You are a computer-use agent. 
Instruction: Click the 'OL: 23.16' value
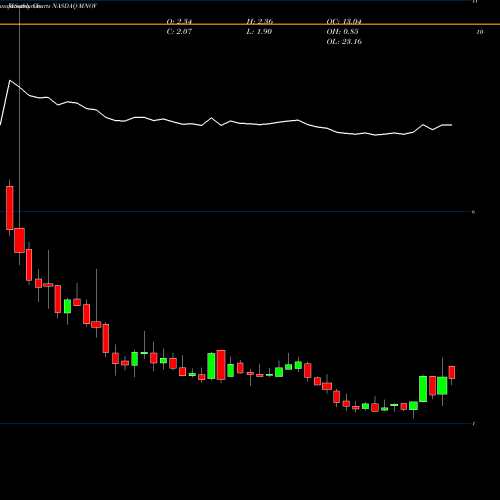pyautogui.click(x=344, y=41)
